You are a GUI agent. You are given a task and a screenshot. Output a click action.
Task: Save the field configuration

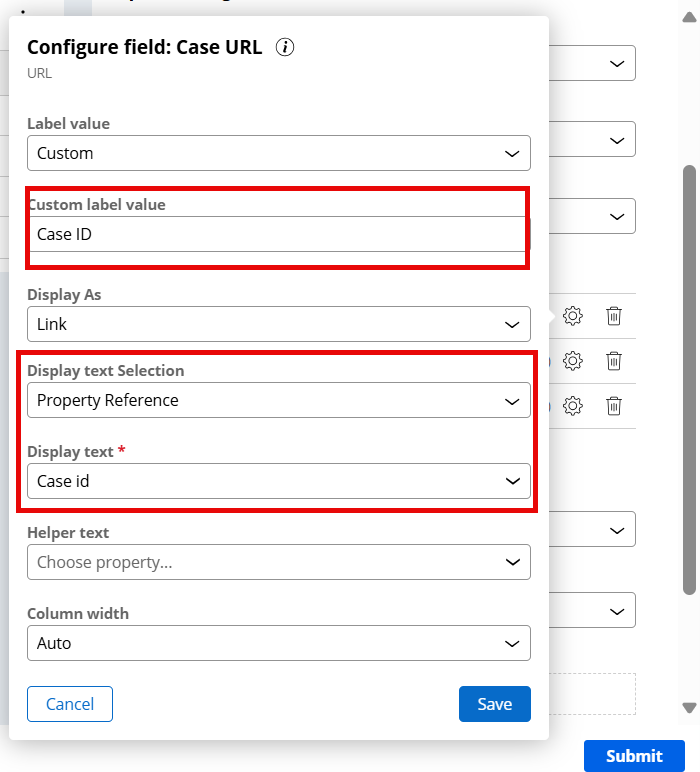(x=494, y=704)
